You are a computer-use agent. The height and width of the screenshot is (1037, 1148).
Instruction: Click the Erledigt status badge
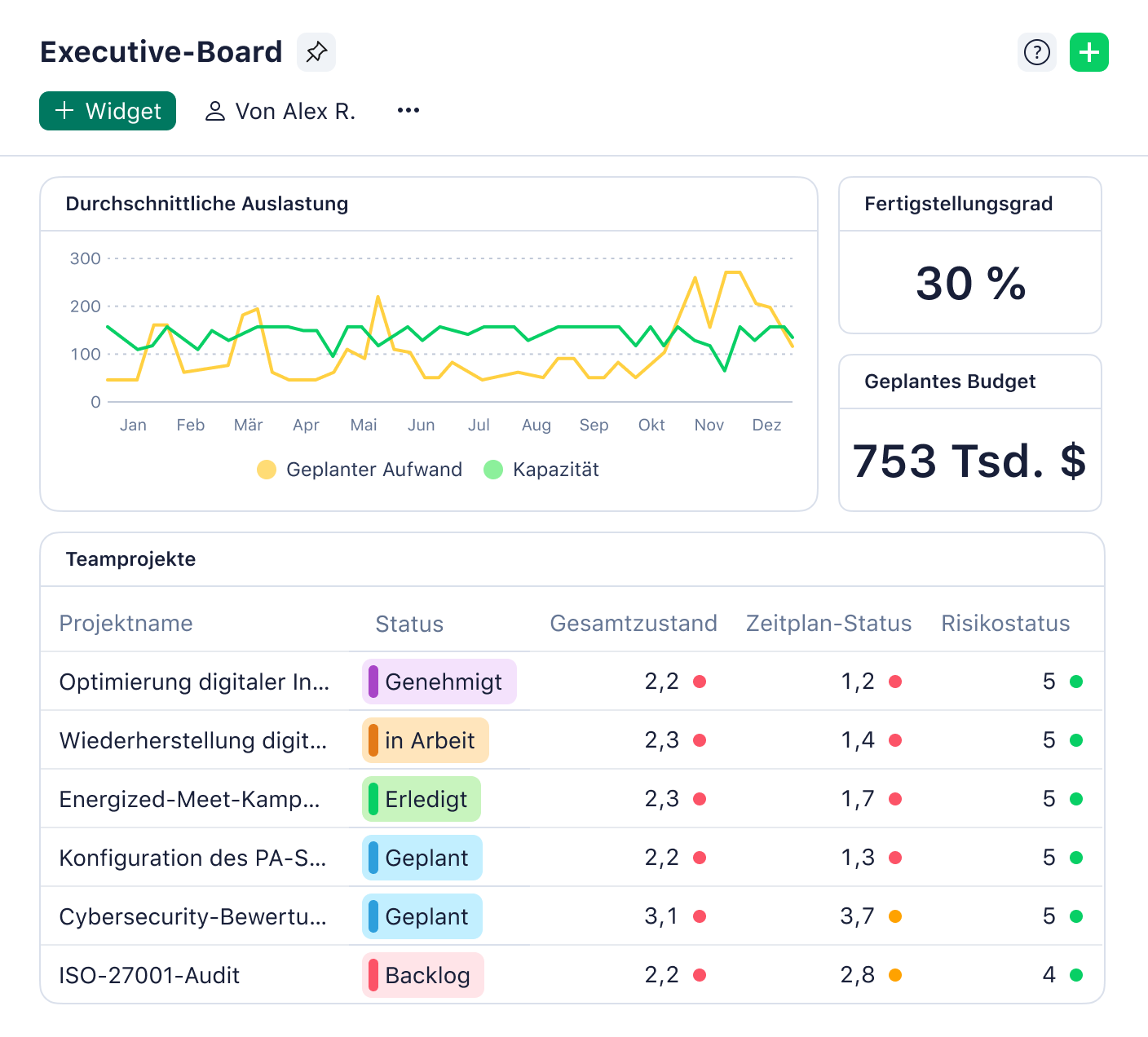tap(422, 799)
